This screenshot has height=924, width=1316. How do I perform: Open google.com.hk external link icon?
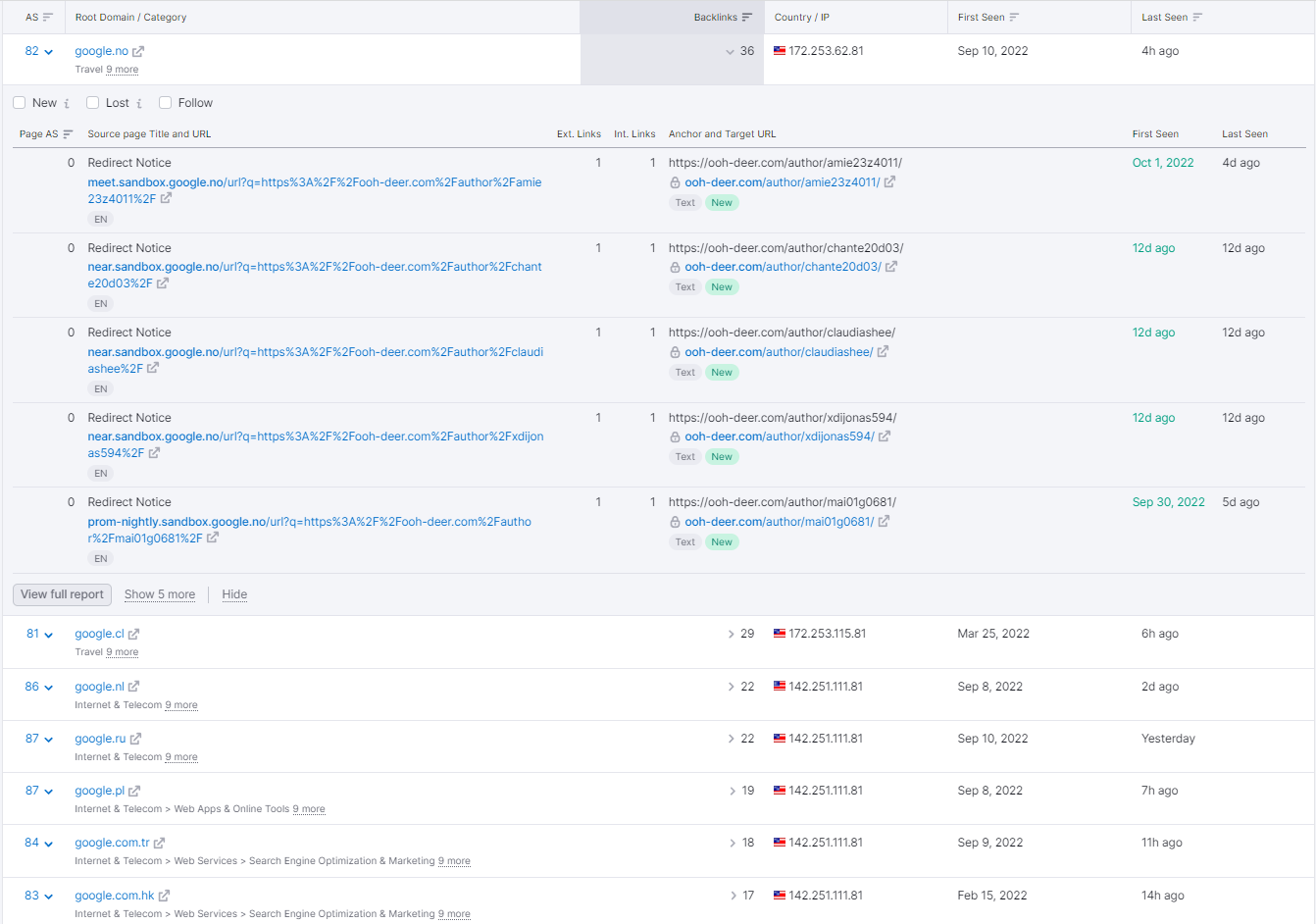tap(164, 896)
